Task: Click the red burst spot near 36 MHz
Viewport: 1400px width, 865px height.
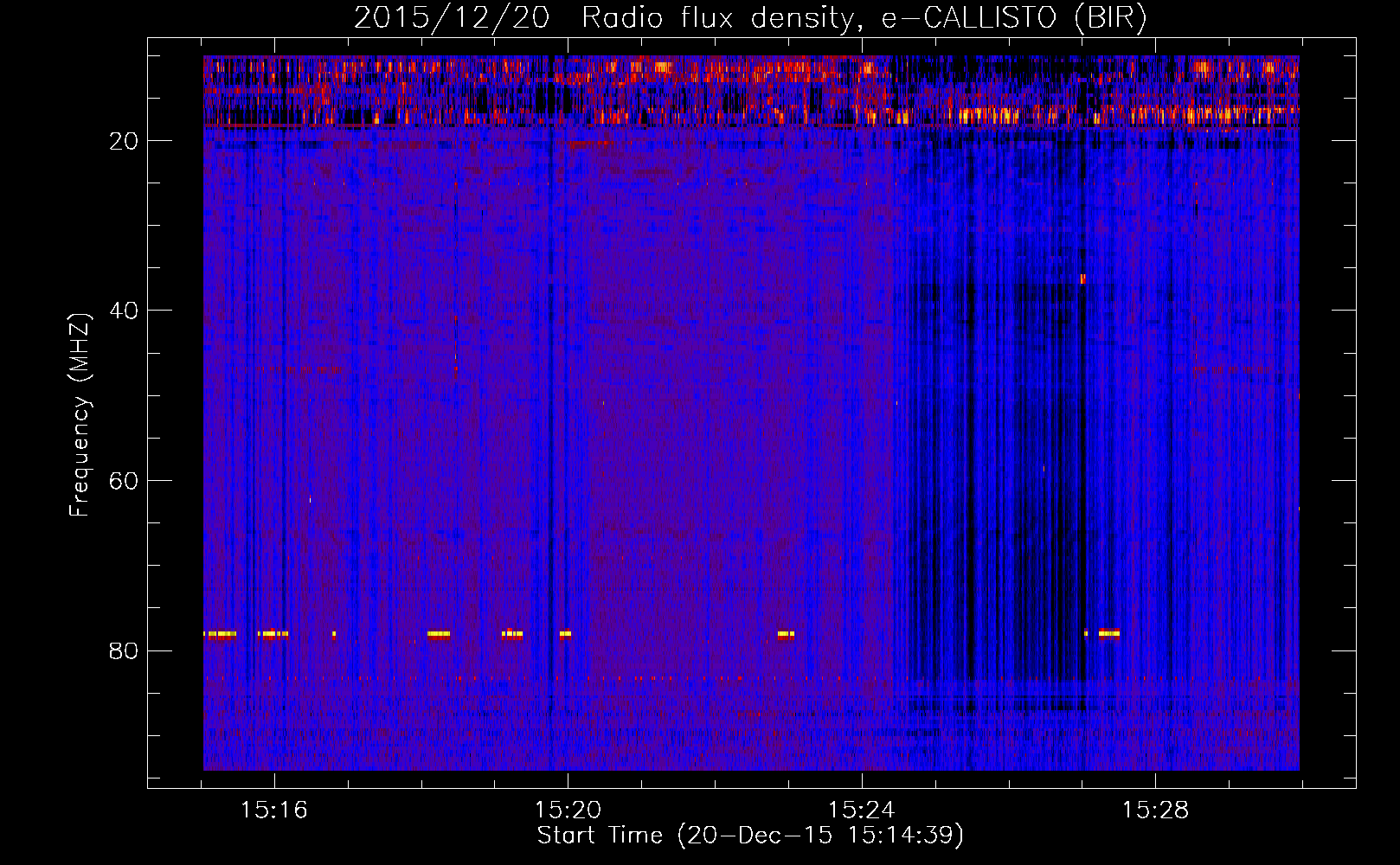Action: tap(1082, 279)
